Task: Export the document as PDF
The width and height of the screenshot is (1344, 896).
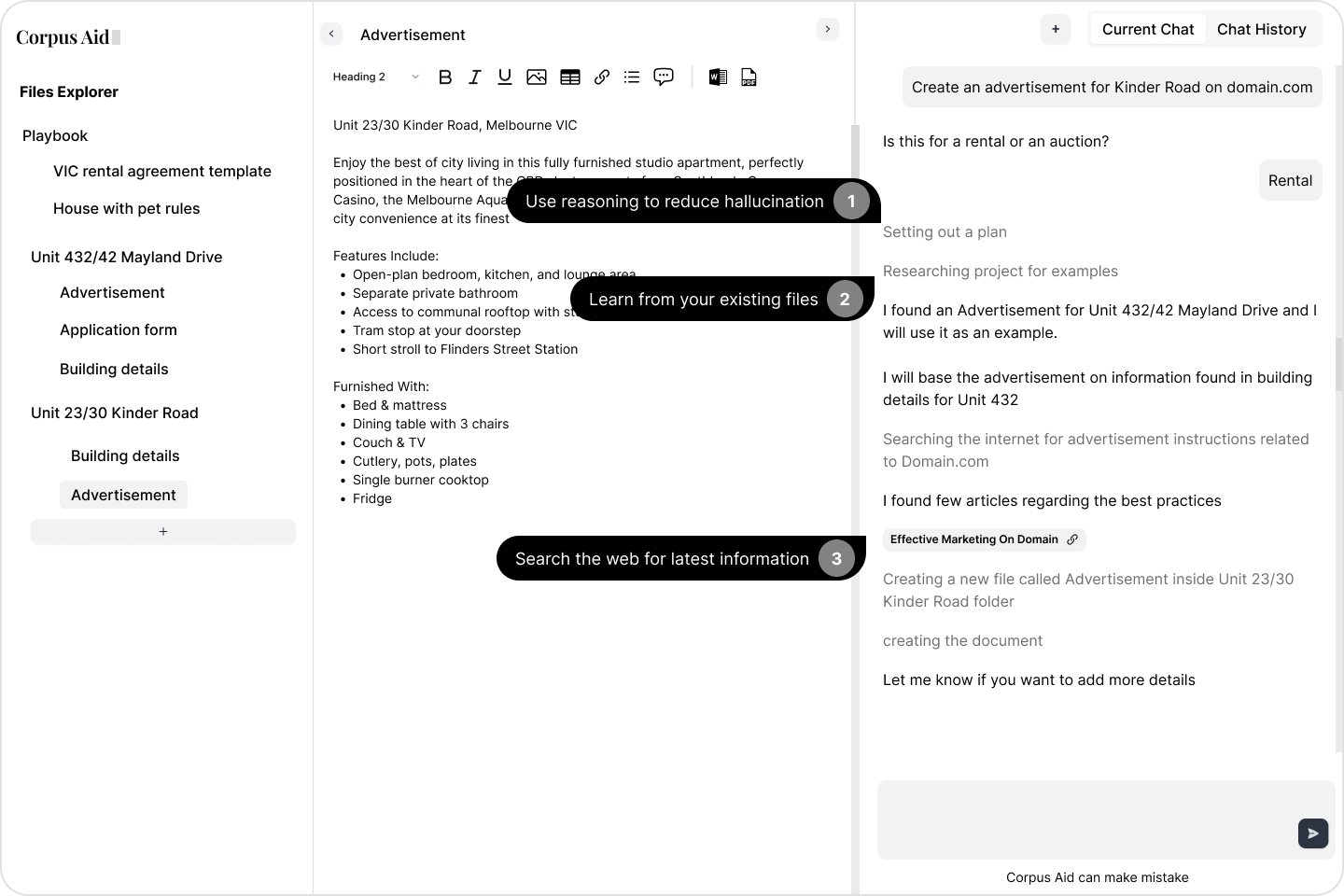Action: [x=749, y=77]
